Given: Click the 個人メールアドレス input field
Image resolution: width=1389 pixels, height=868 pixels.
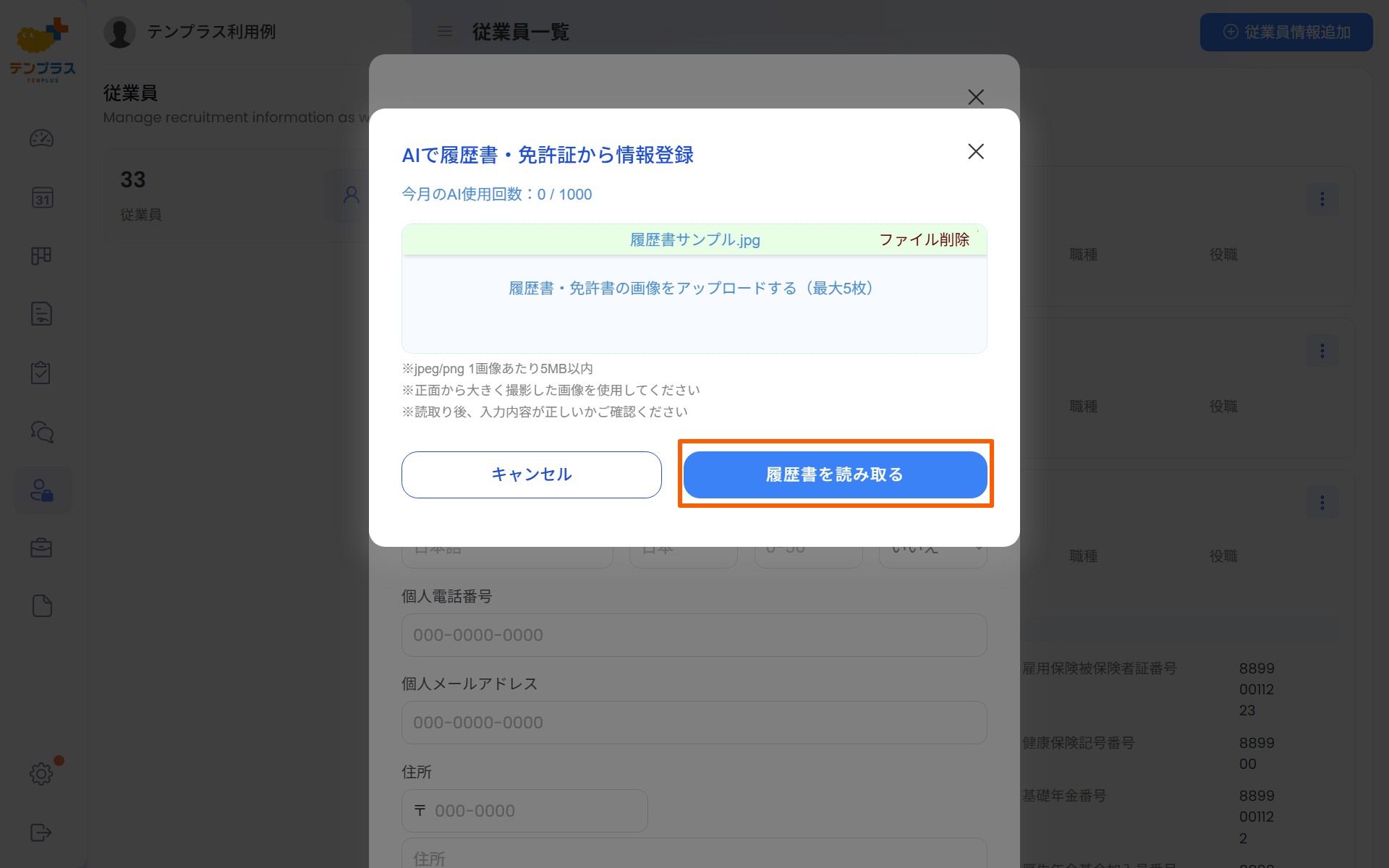Looking at the screenshot, I should coord(694,723).
